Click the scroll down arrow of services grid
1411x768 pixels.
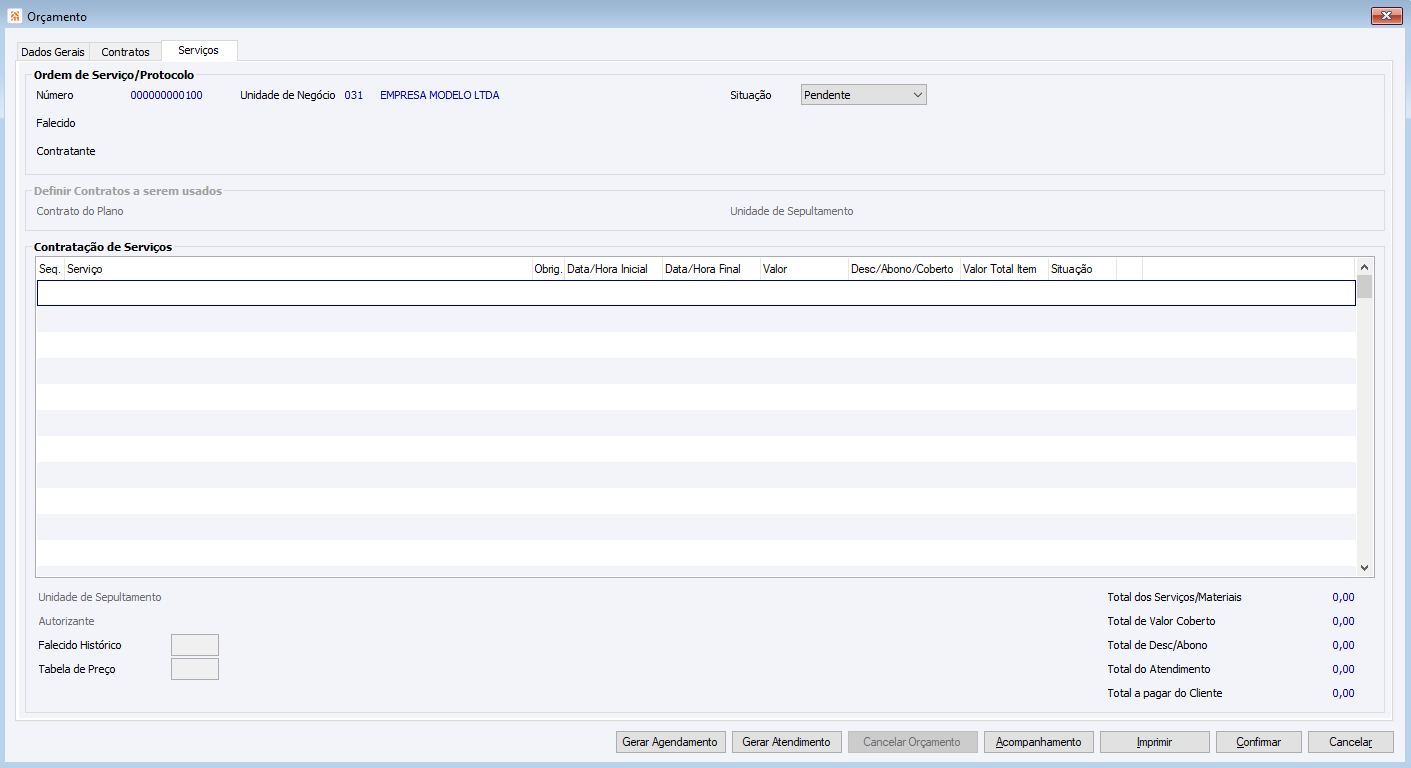[1364, 567]
